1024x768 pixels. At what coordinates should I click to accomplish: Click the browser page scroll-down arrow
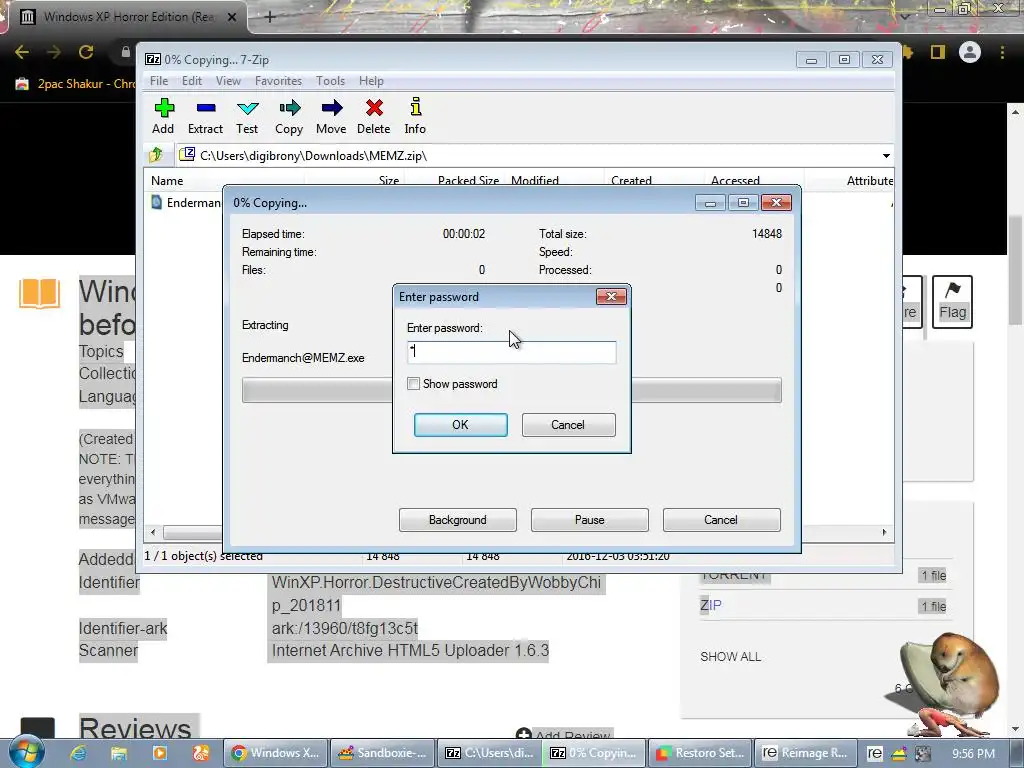pos(1016,729)
